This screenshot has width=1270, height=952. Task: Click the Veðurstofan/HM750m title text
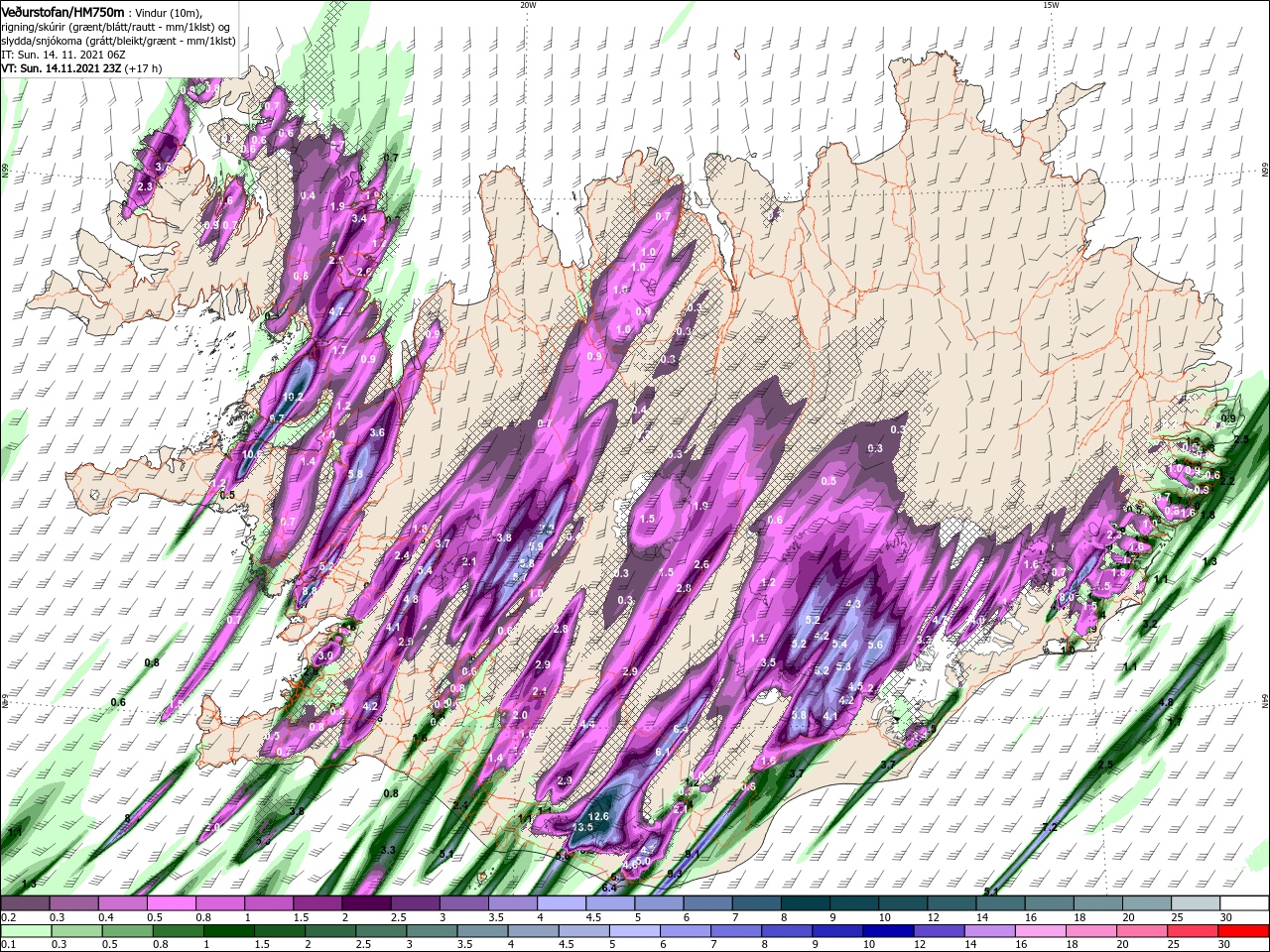click(63, 11)
